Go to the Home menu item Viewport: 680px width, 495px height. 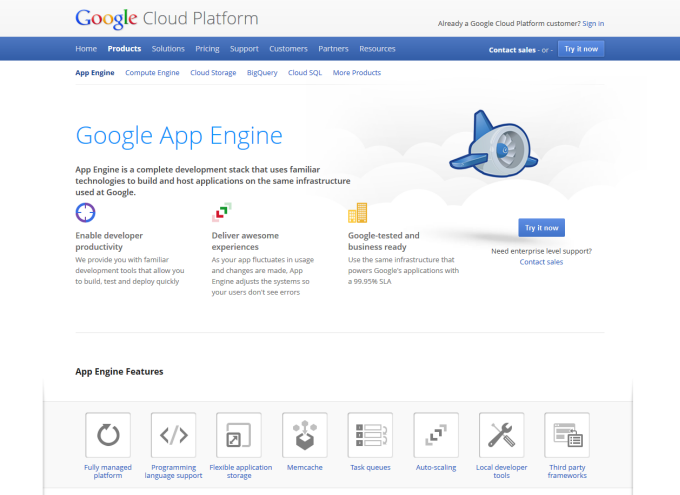click(x=86, y=49)
